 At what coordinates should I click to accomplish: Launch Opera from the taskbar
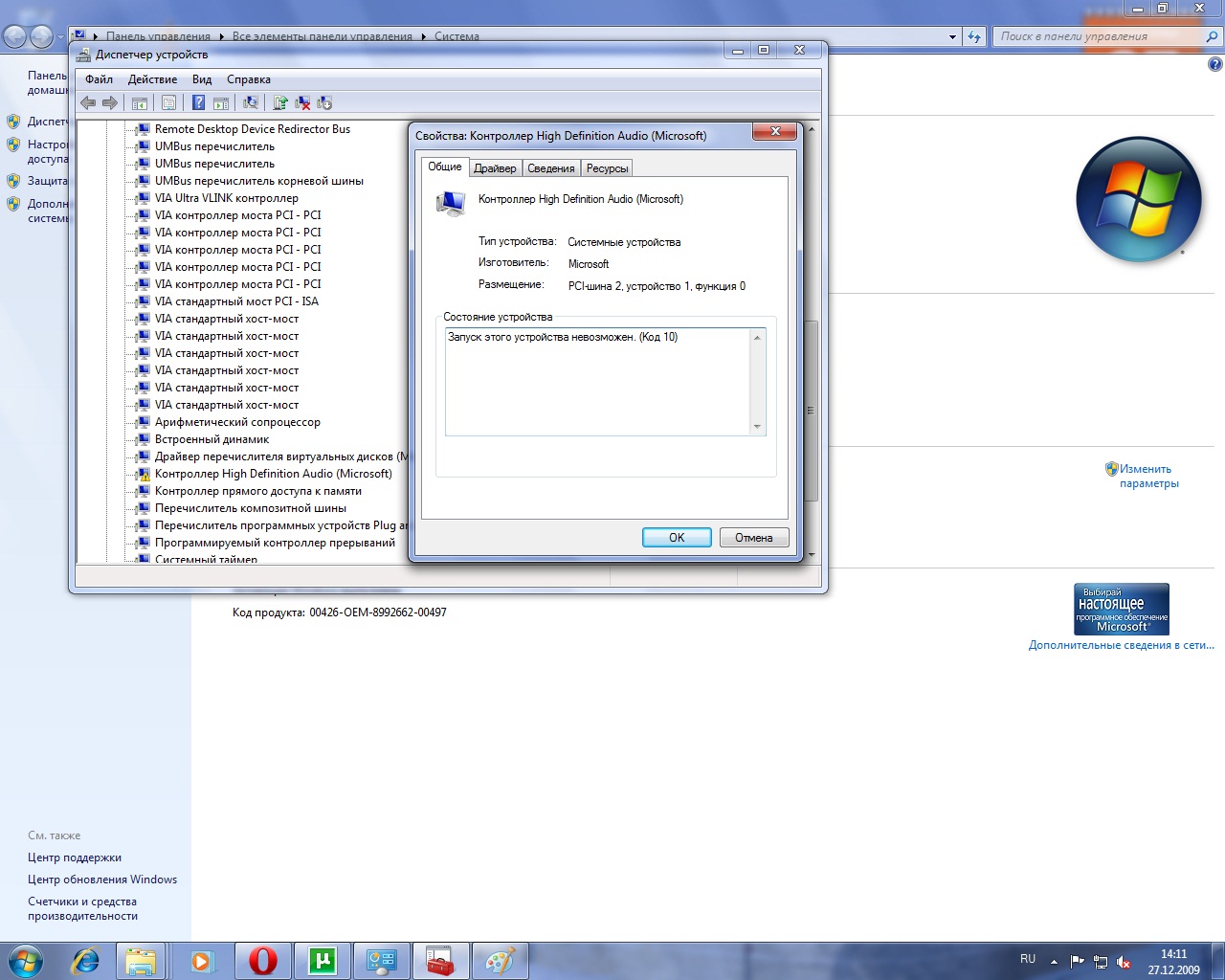point(262,961)
